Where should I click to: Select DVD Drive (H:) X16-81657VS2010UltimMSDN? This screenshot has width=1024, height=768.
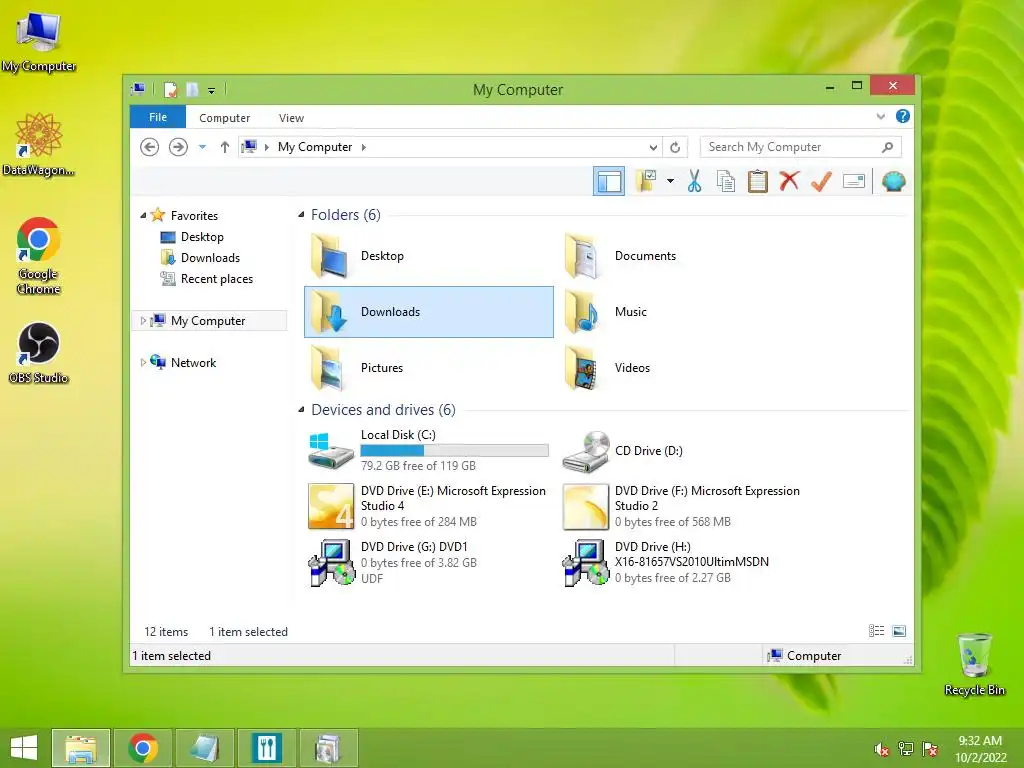pyautogui.click(x=682, y=562)
